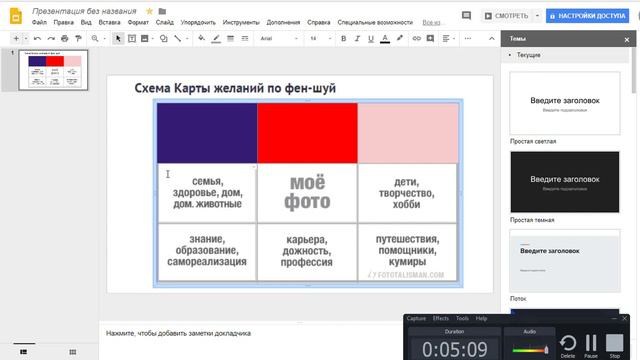The height and width of the screenshot is (360, 640).
Task: Open the Специальные возможности menu
Action: coord(375,22)
